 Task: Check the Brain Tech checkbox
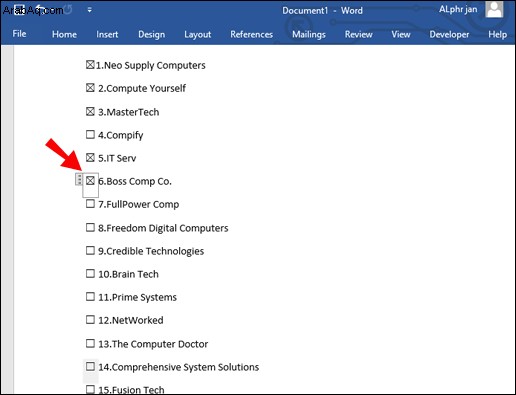tap(90, 273)
